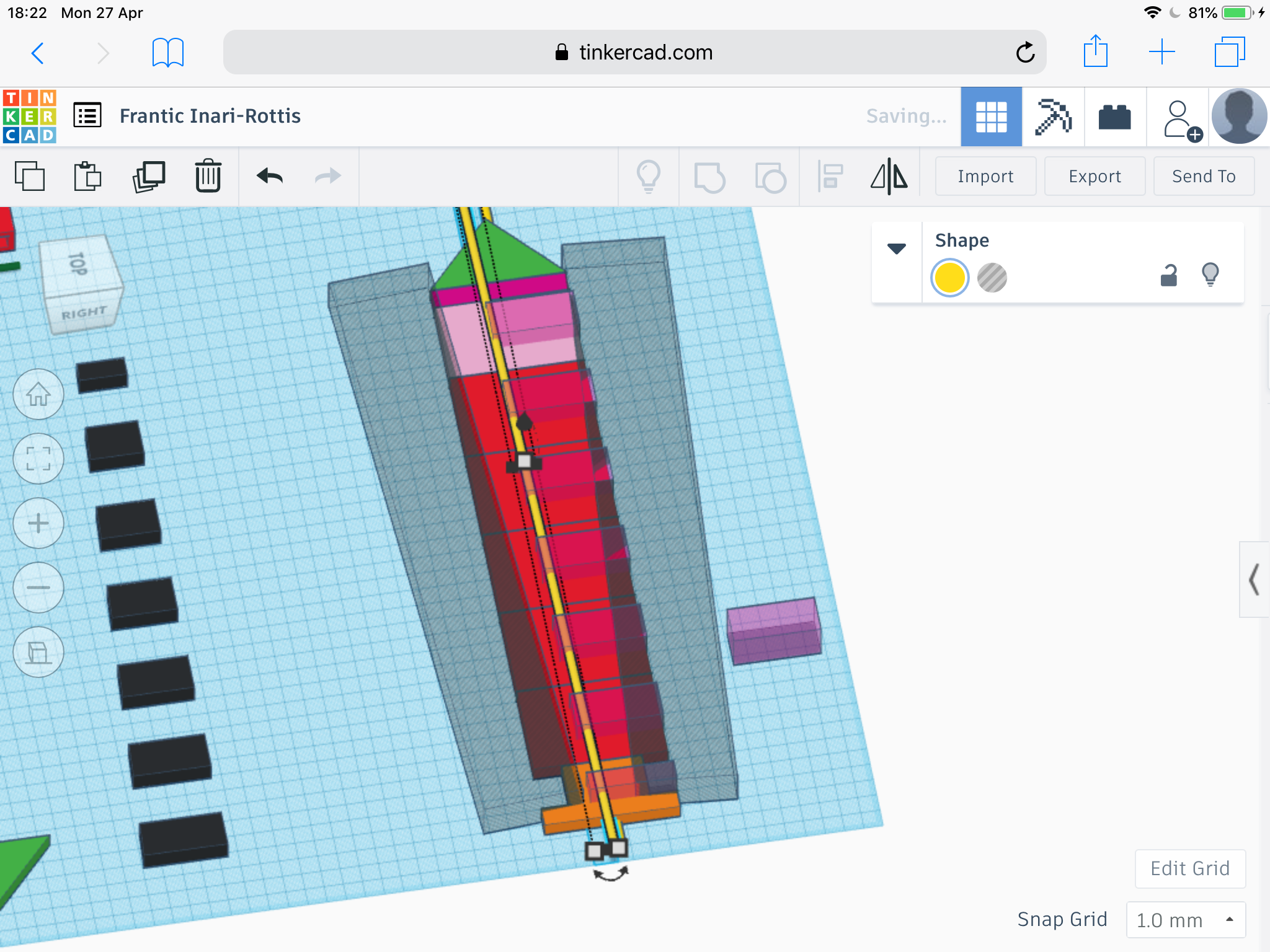The image size is (1270, 952).
Task: Delete the selected shape
Action: pos(208,176)
